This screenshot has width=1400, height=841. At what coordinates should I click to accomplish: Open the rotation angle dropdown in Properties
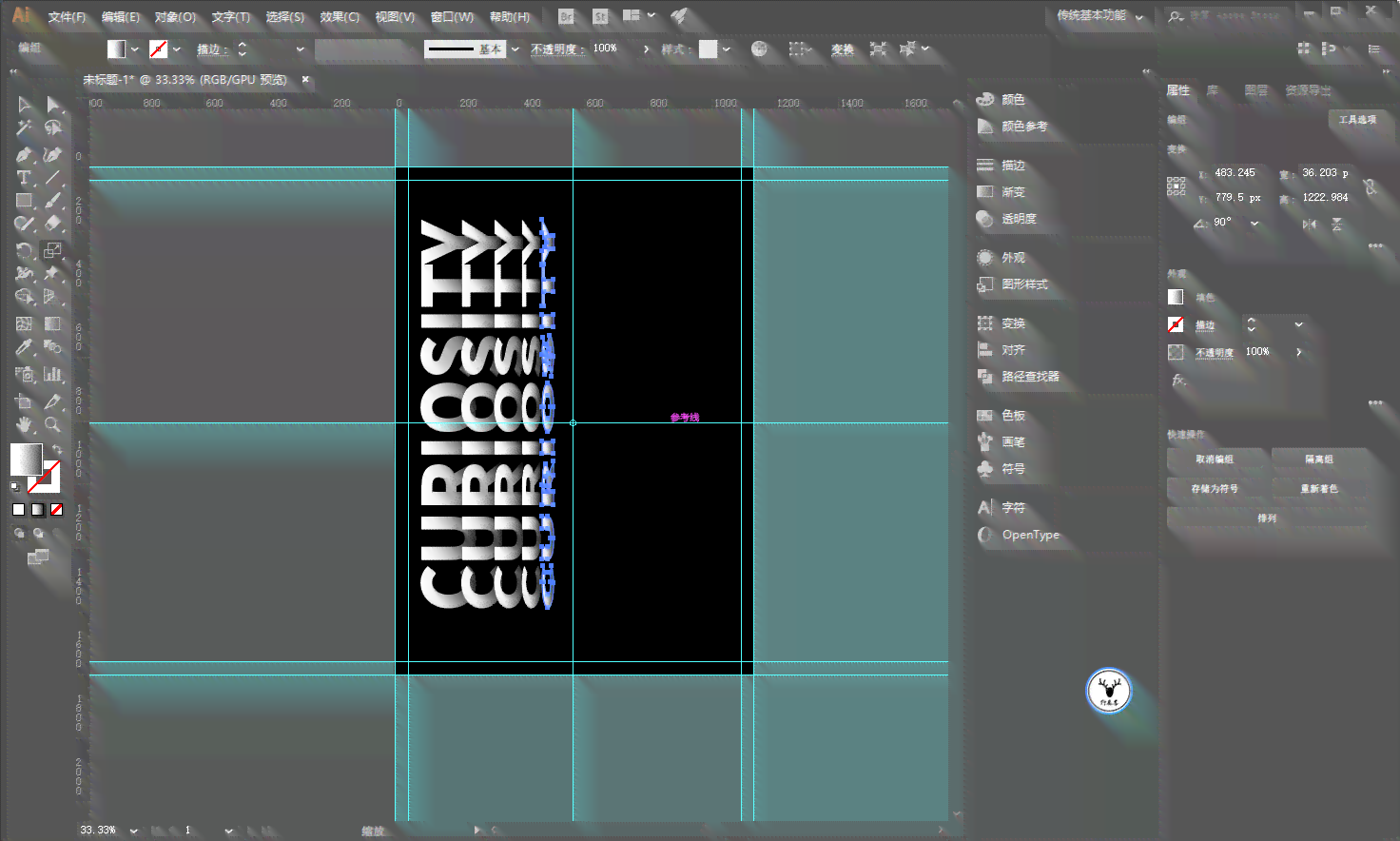click(1254, 223)
